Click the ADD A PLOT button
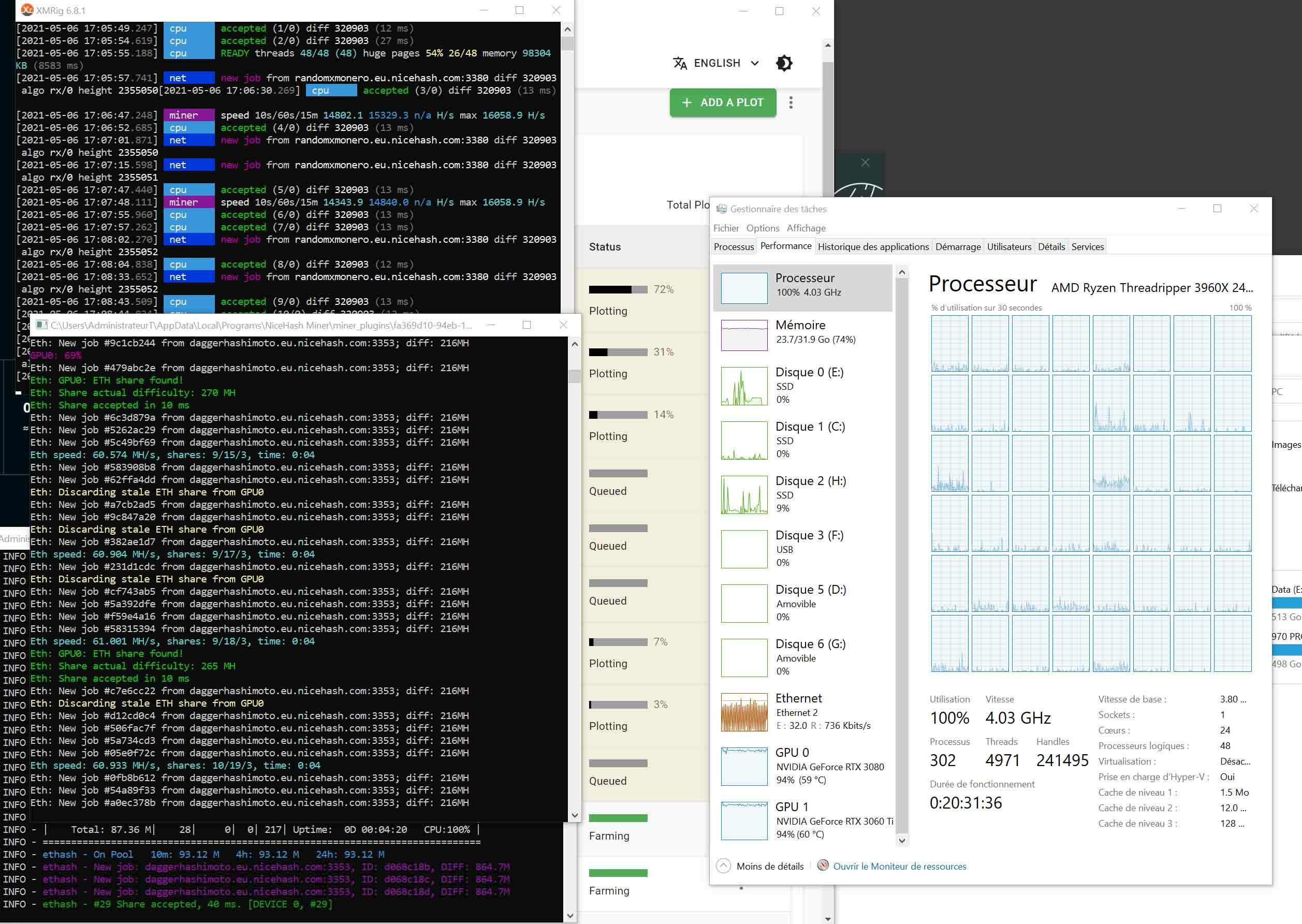Viewport: 1302px width, 924px height. pyautogui.click(x=723, y=102)
